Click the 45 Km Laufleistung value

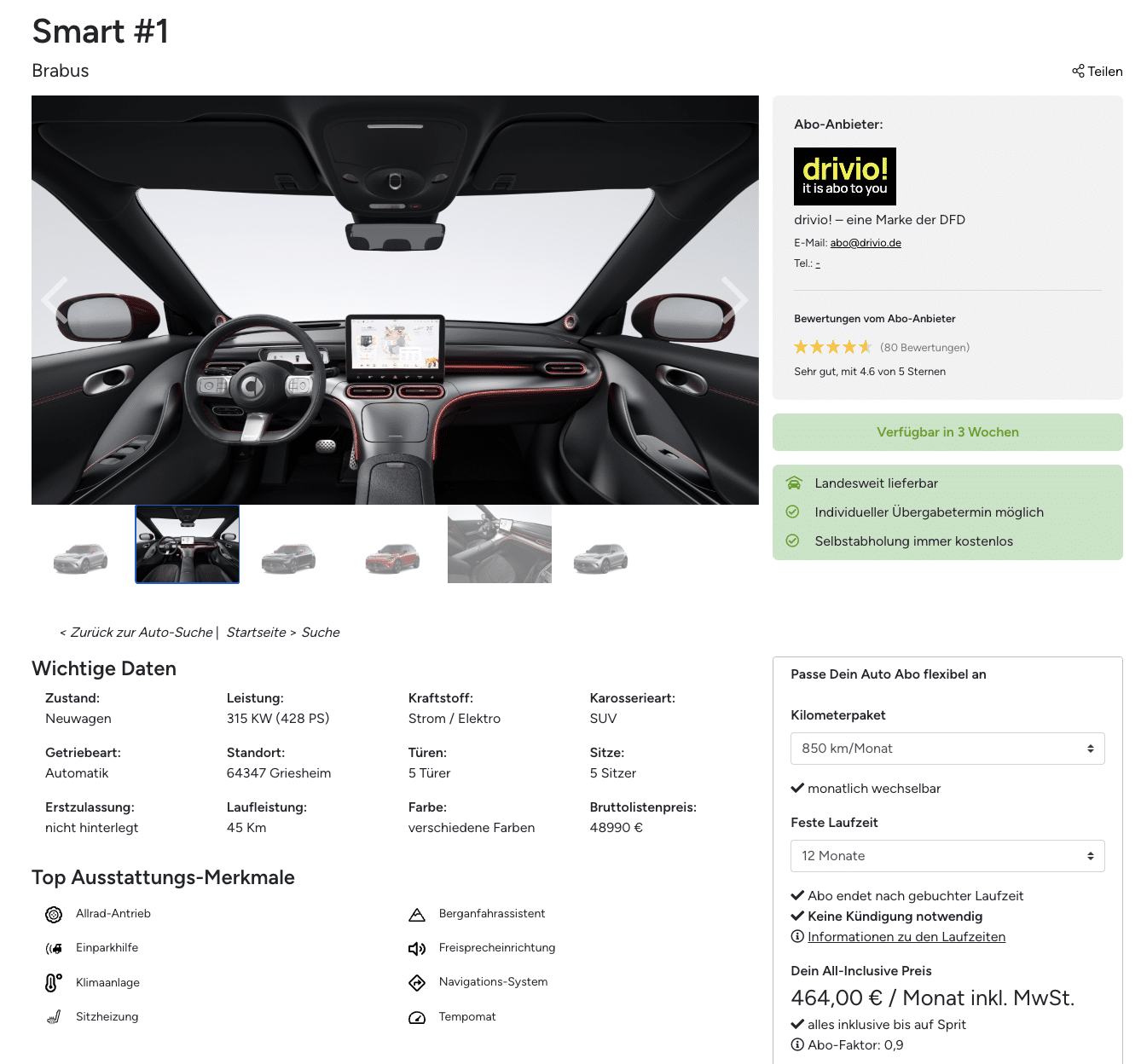click(246, 827)
